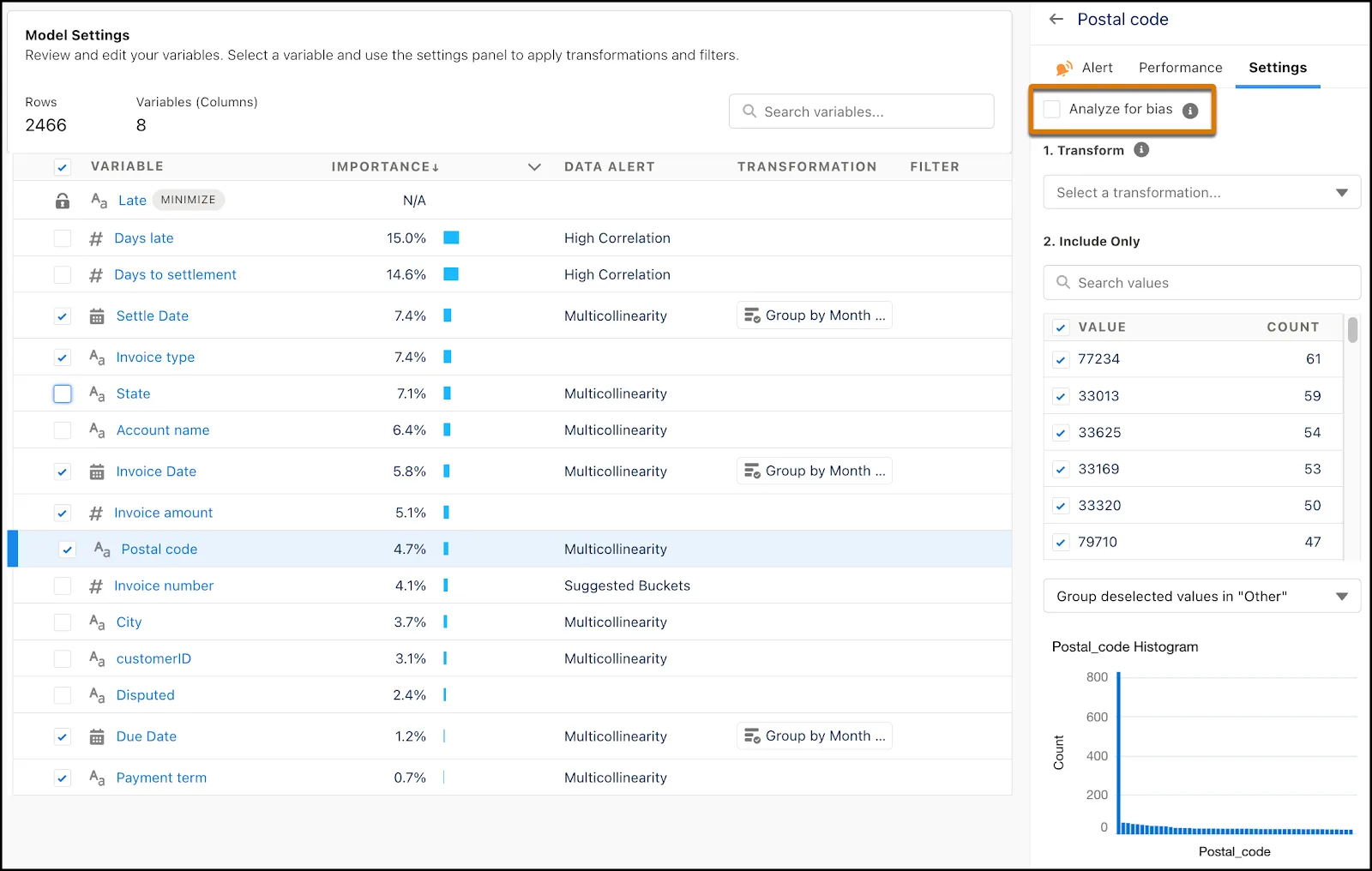Open the Account name variable link

[163, 430]
